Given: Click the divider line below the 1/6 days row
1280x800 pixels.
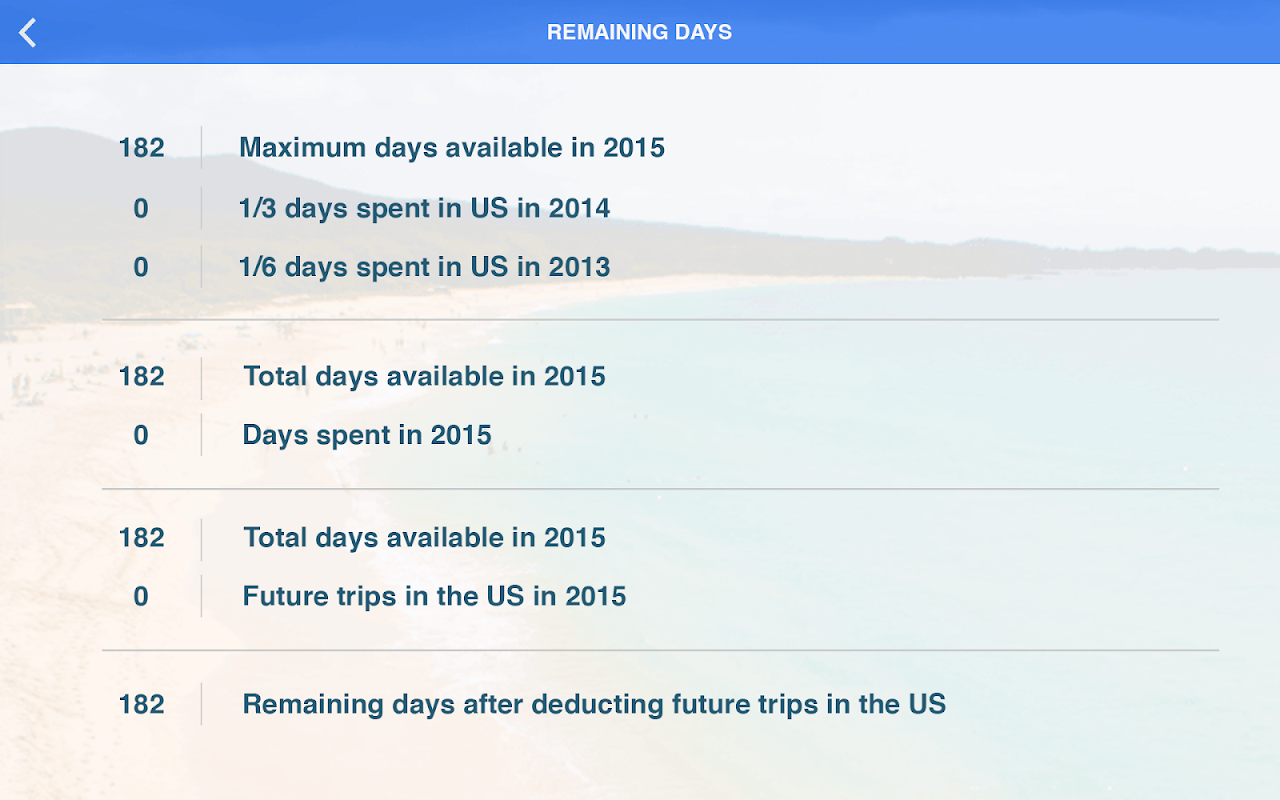Looking at the screenshot, I should tap(660, 320).
